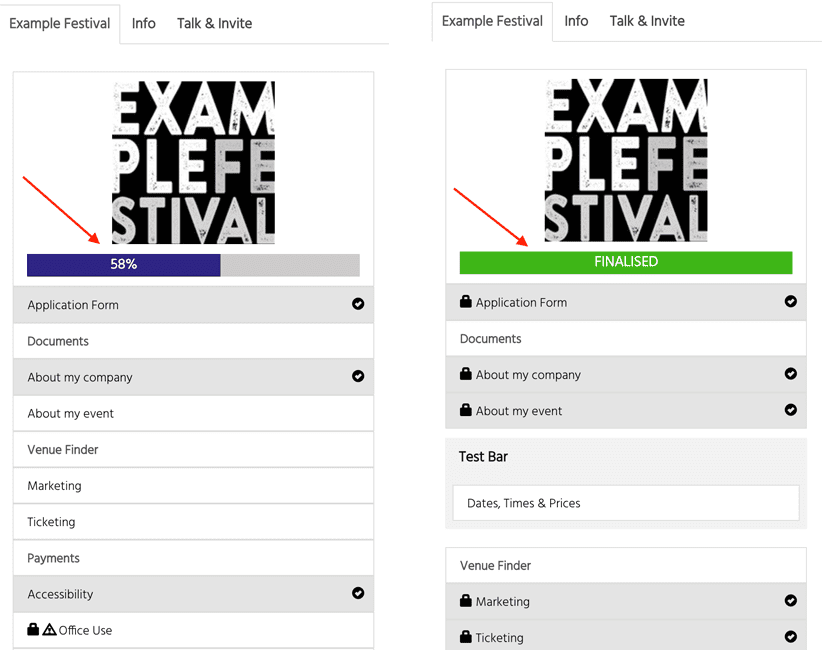Image resolution: width=822 pixels, height=650 pixels.
Task: Open the Venue Finder section in finalised panel
Action: click(x=626, y=565)
